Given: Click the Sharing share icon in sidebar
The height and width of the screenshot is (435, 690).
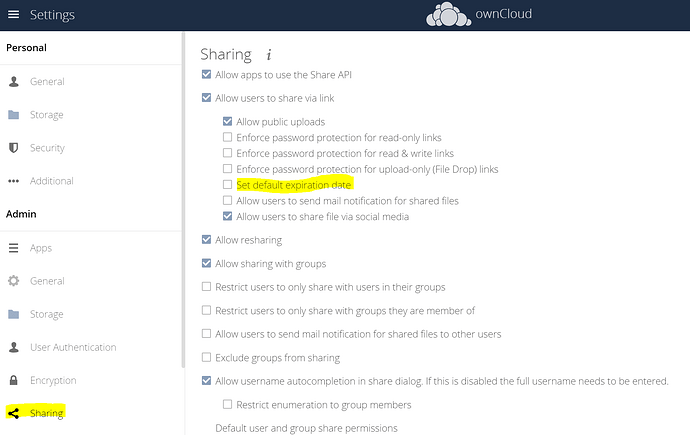Looking at the screenshot, I should [x=14, y=413].
